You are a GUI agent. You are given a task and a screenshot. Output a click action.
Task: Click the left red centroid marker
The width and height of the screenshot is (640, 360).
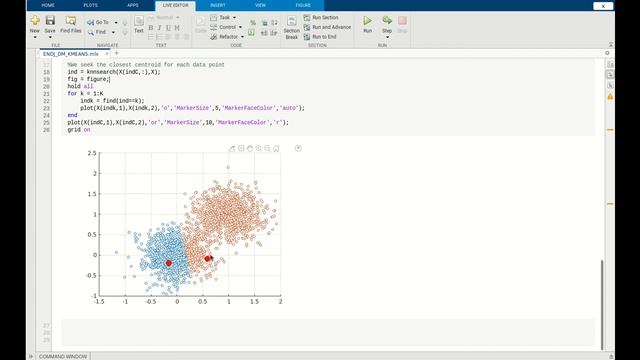tap(169, 263)
